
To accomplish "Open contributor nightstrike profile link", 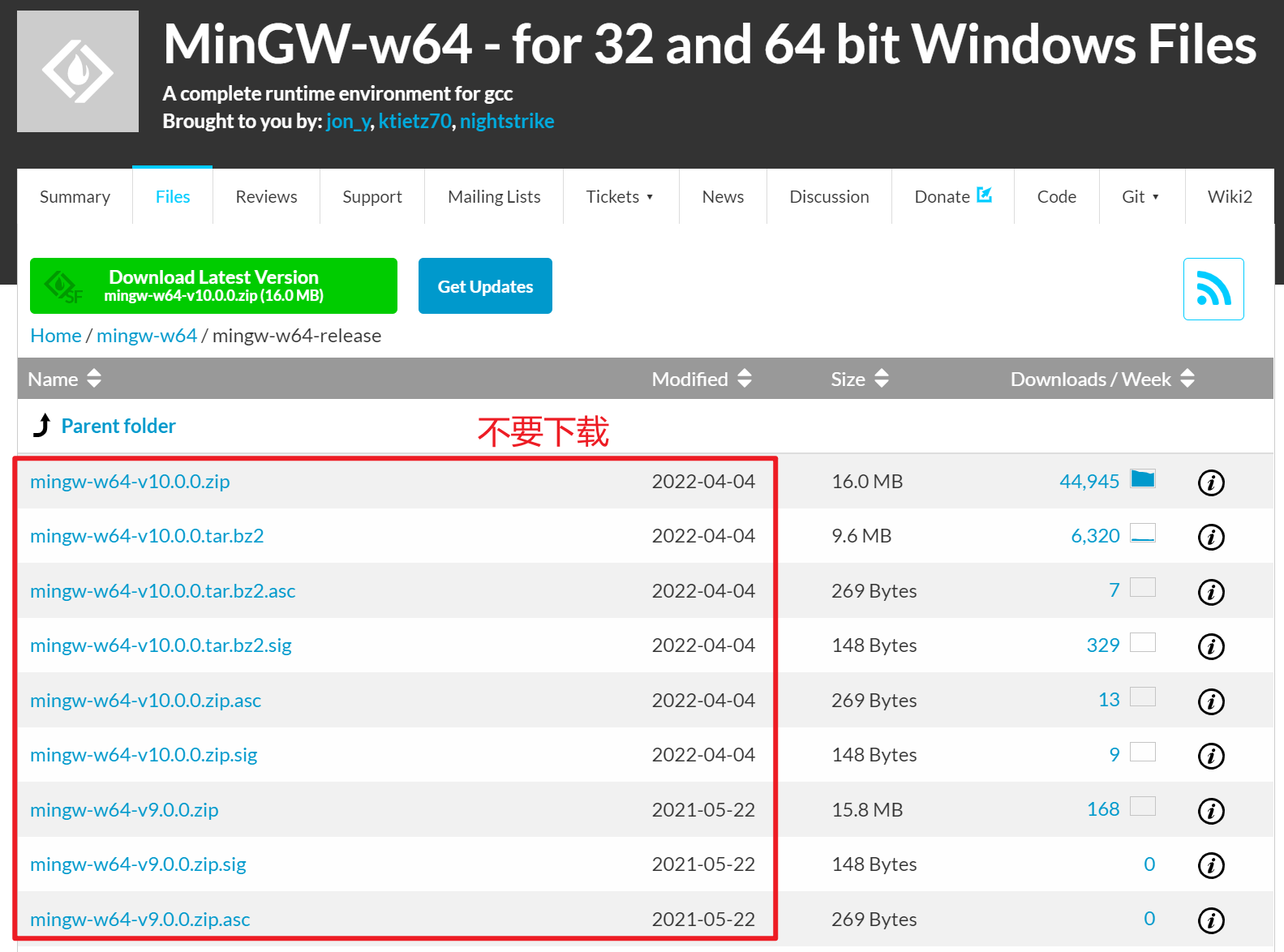I will coord(507,121).
